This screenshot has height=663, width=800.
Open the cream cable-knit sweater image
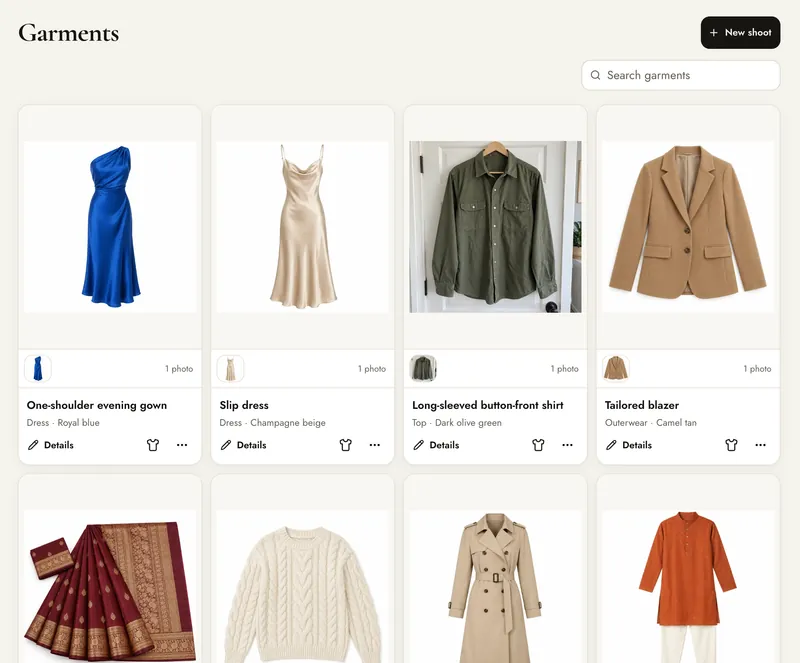(x=303, y=586)
